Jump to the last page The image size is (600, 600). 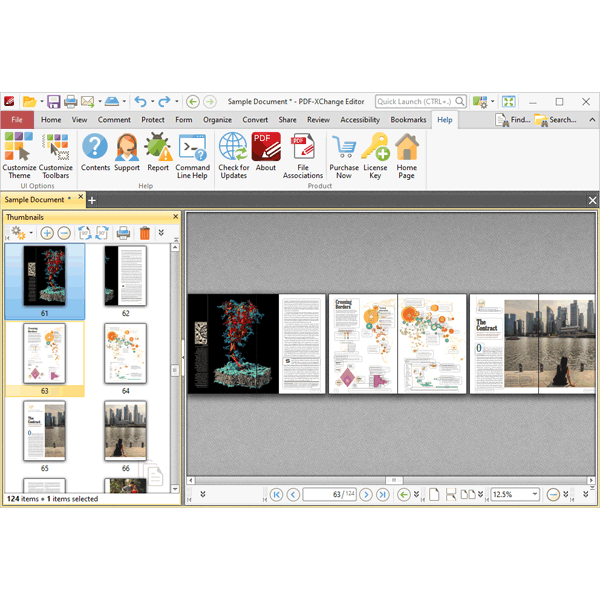click(x=382, y=494)
